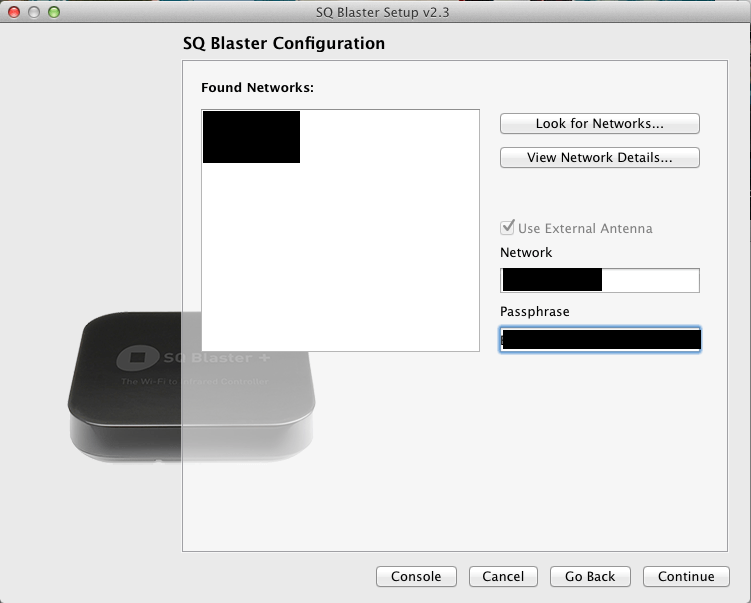The width and height of the screenshot is (751, 603).
Task: Close the SQ Blaster Setup window
Action: coord(14,12)
